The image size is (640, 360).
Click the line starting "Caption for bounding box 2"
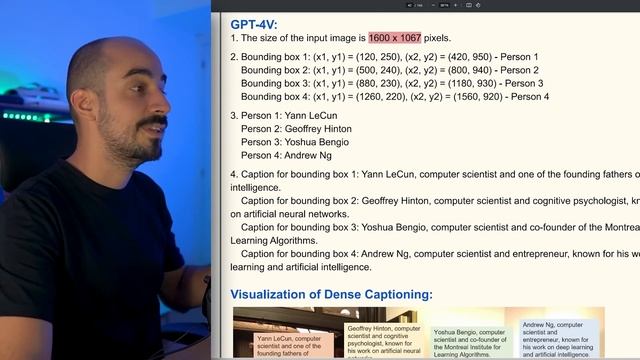(440, 201)
